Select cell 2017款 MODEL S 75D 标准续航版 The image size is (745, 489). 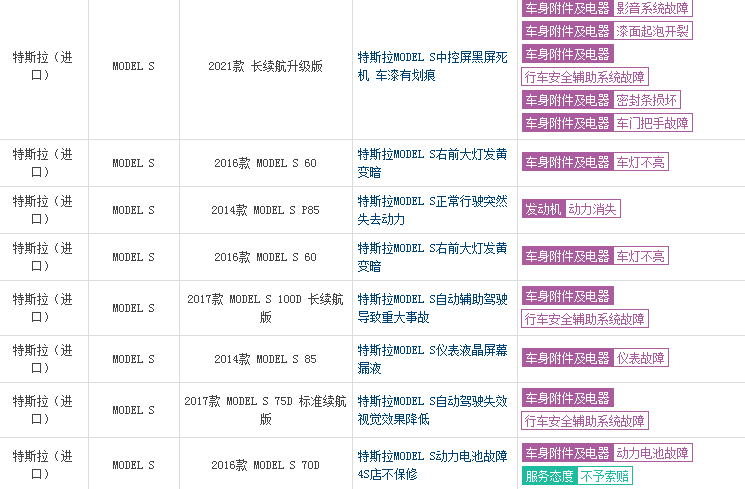click(x=266, y=410)
